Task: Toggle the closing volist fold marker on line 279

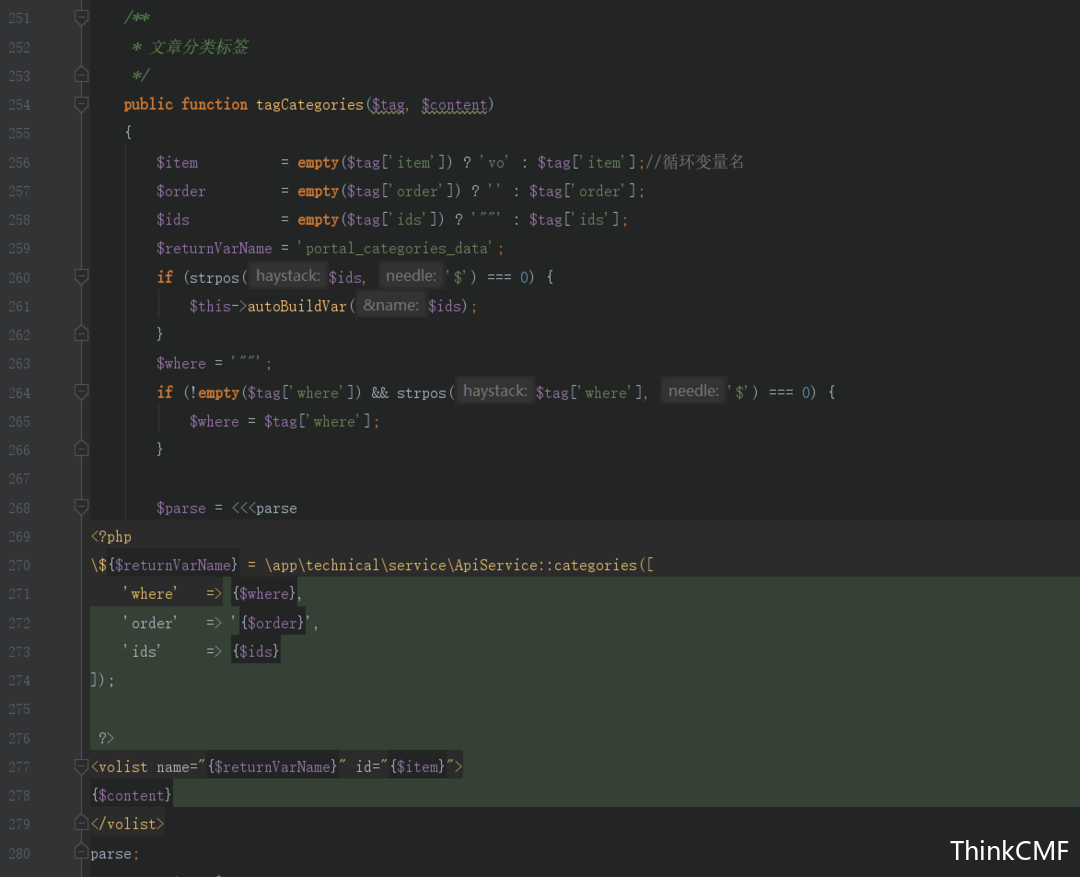Action: [x=81, y=823]
